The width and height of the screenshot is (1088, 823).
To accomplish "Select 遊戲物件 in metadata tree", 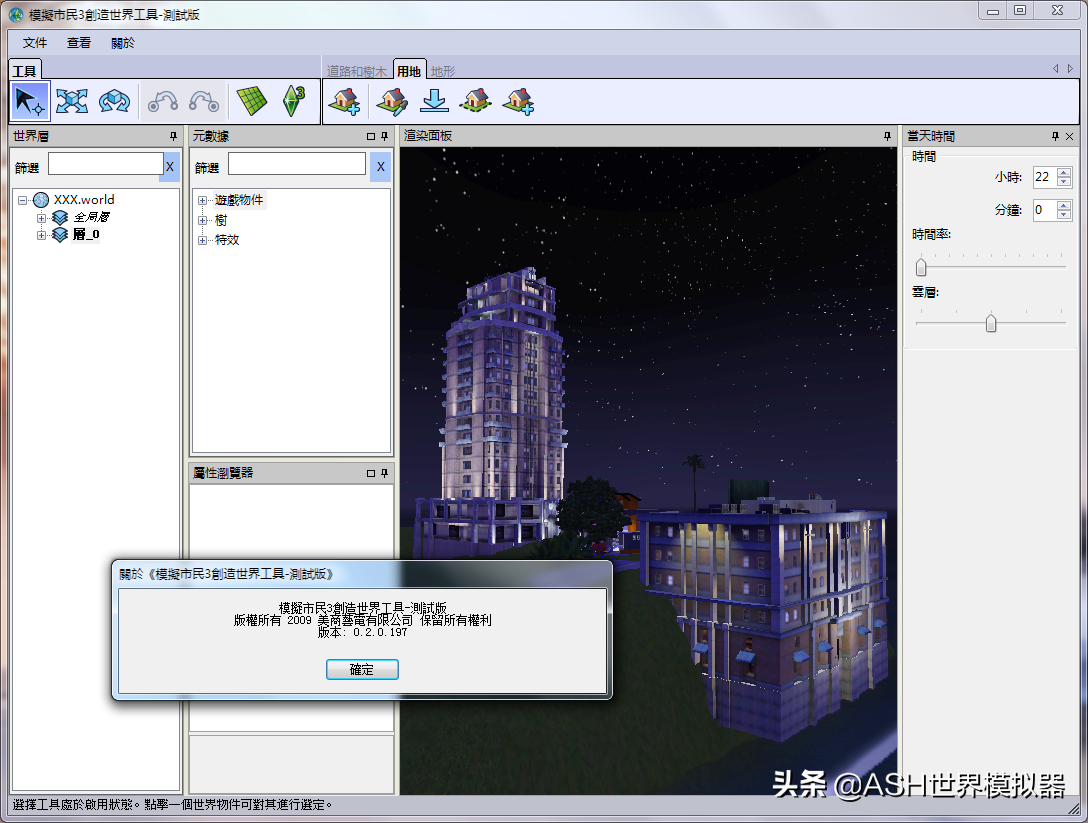I will click(239, 200).
